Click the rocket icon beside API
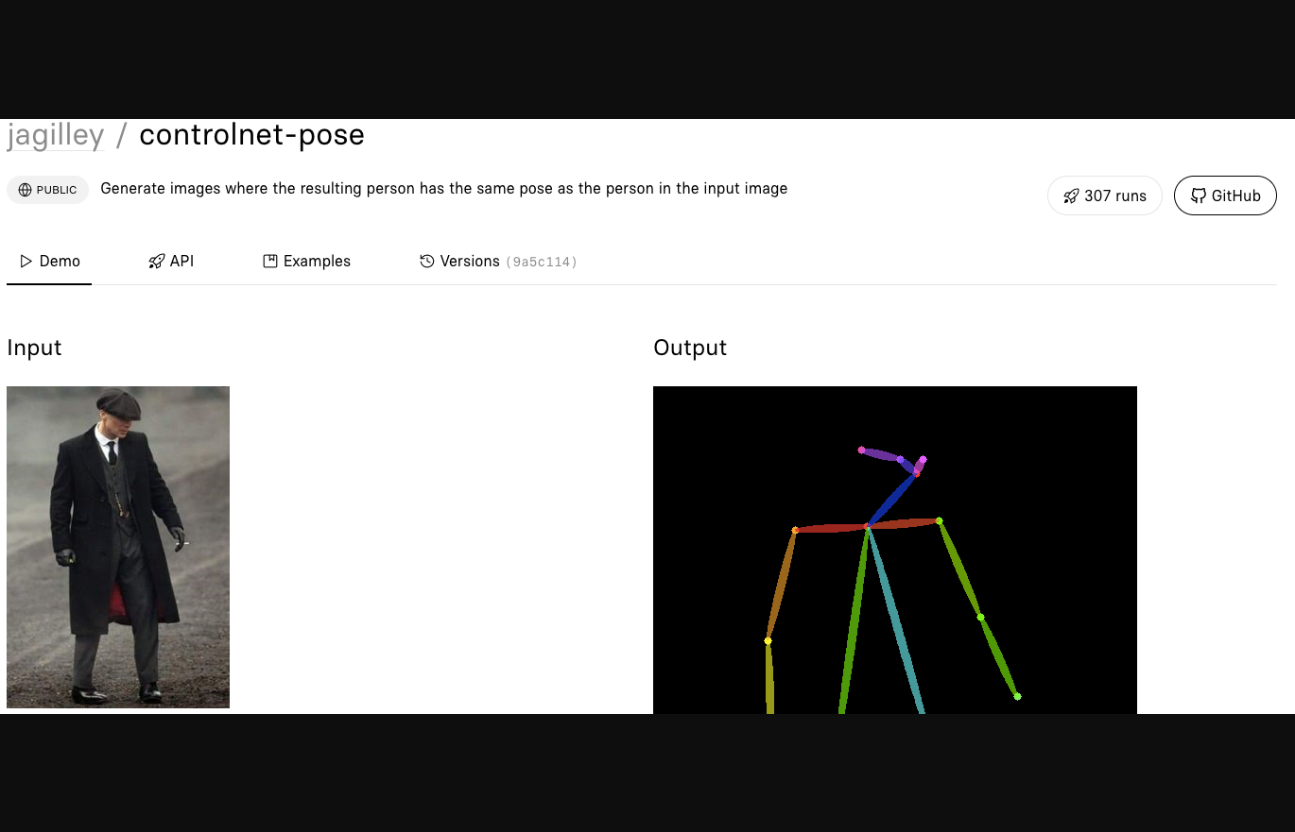The width and height of the screenshot is (1295, 832). click(156, 261)
